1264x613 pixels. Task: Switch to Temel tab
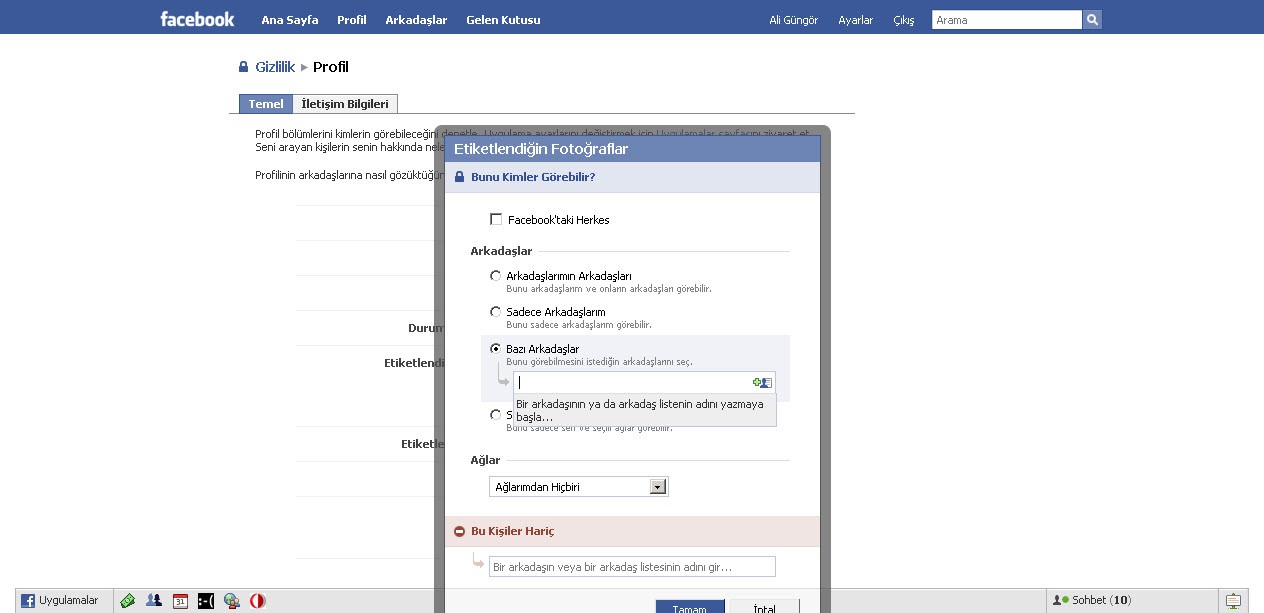pyautogui.click(x=266, y=104)
